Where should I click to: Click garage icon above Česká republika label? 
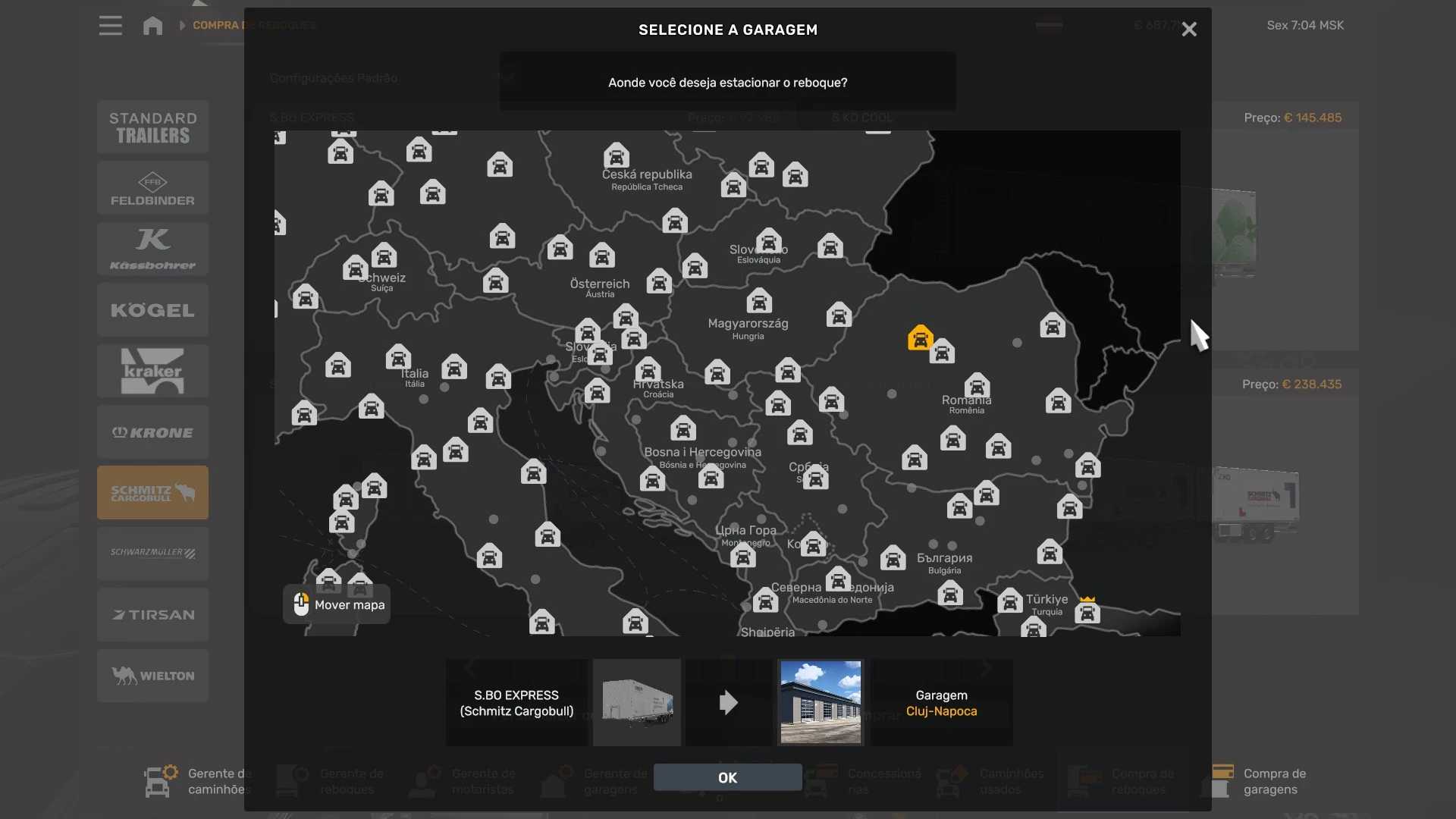point(616,156)
